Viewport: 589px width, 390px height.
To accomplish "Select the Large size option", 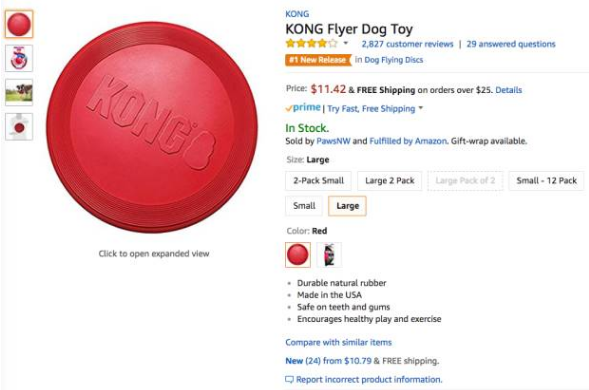I will [347, 206].
